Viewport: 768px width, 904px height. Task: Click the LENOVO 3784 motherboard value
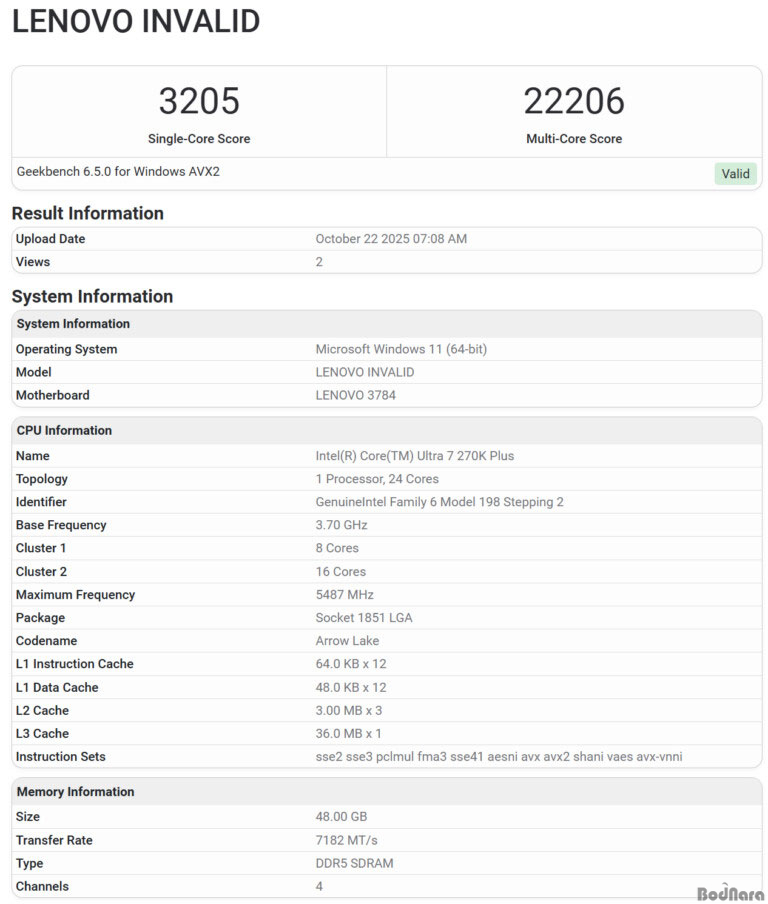[x=355, y=395]
